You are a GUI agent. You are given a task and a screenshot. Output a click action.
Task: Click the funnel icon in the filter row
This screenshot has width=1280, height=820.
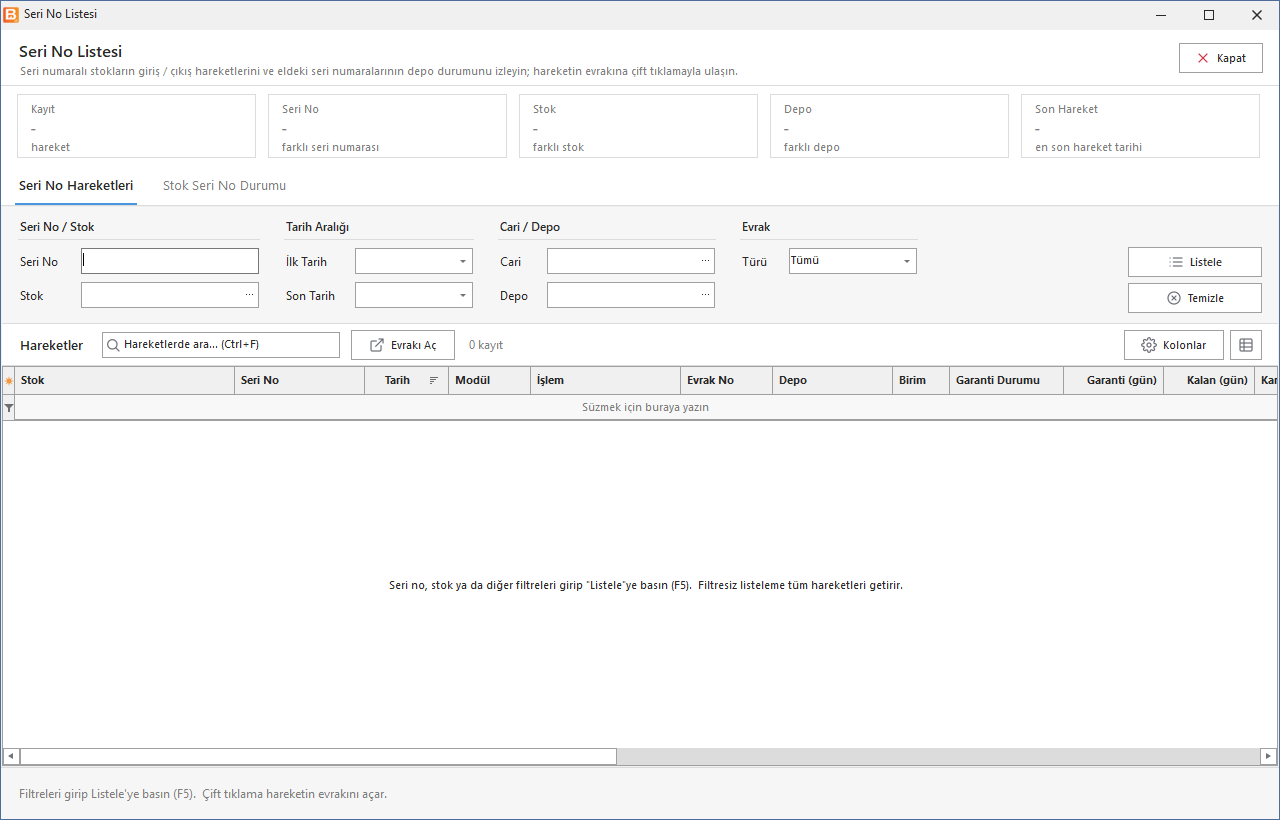[9, 408]
